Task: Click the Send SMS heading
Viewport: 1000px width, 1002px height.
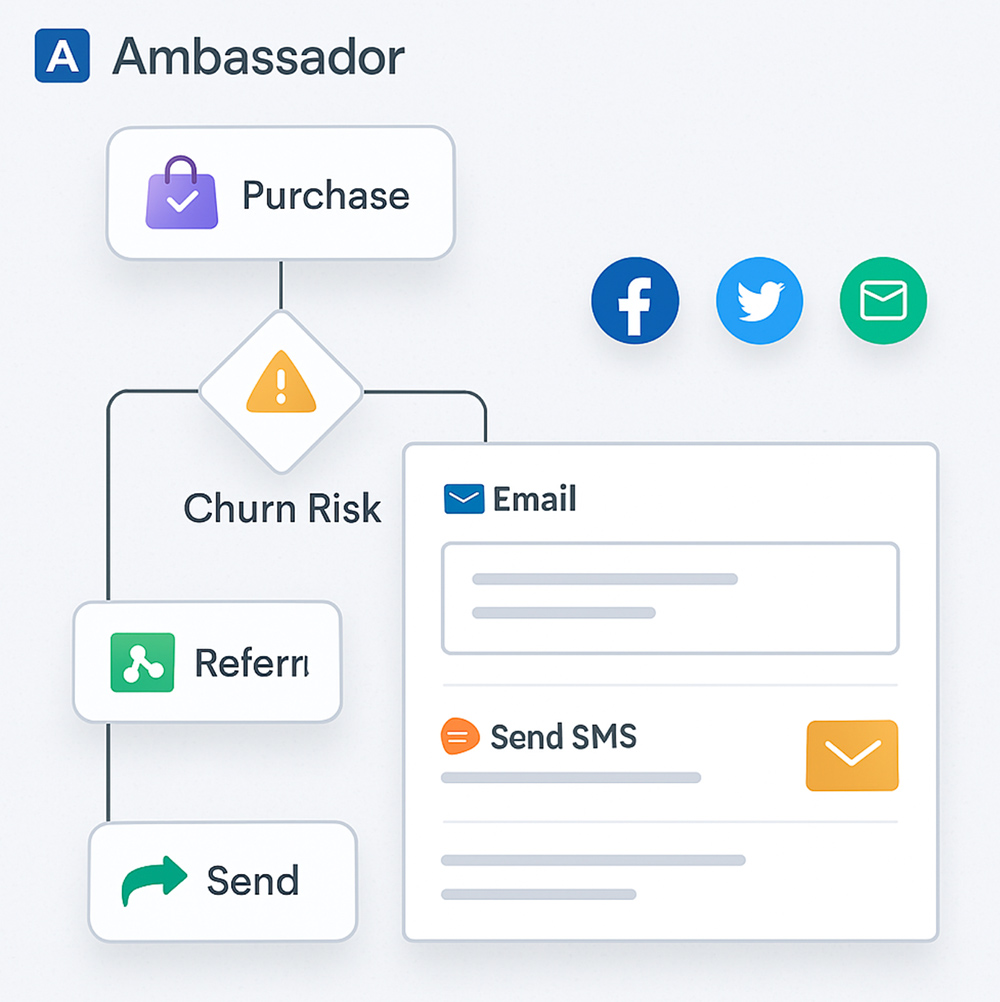Action: click(563, 737)
